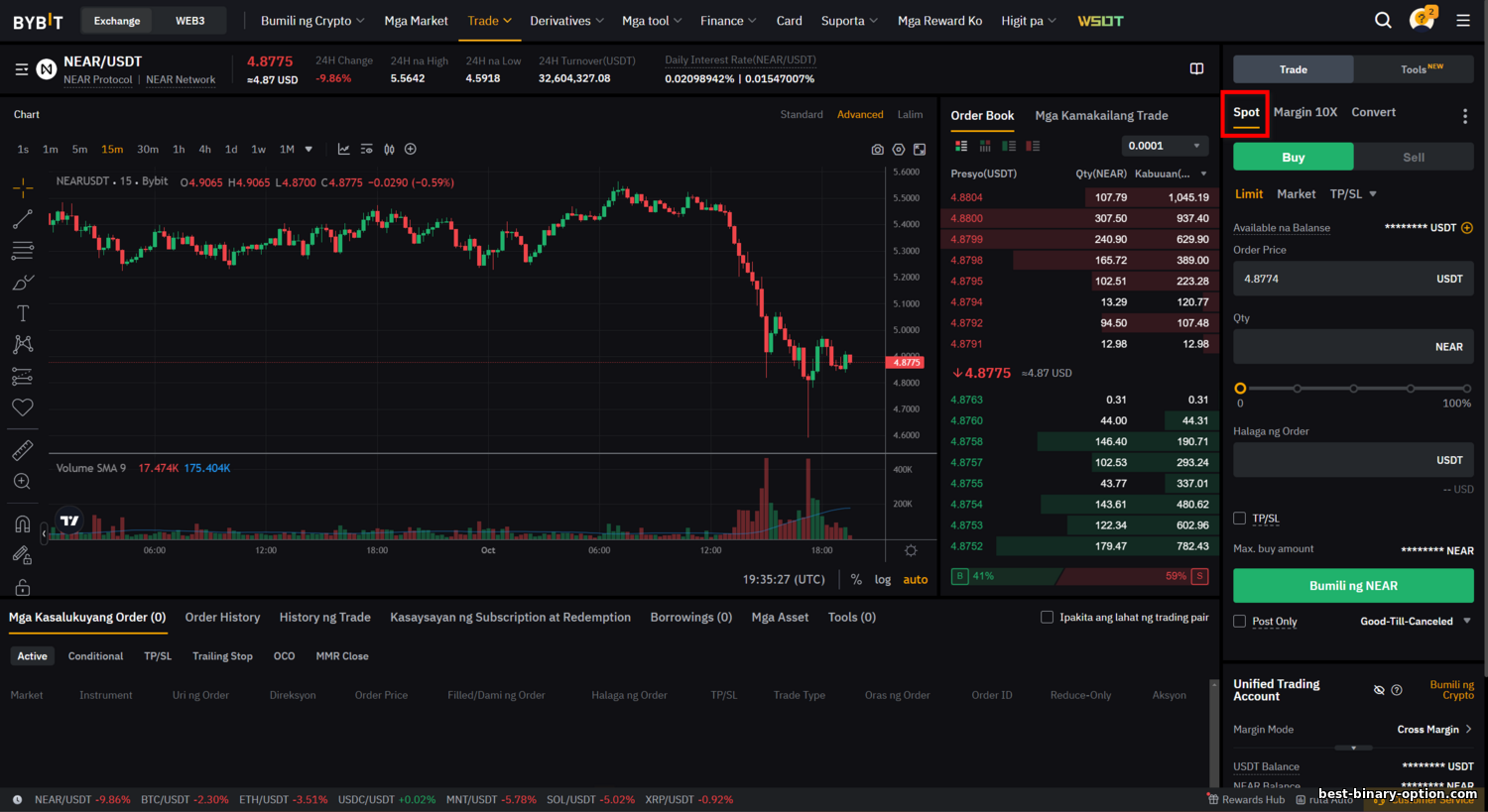Select the ruler measure tool
This screenshot has height=812, width=1488.
pyautogui.click(x=23, y=450)
